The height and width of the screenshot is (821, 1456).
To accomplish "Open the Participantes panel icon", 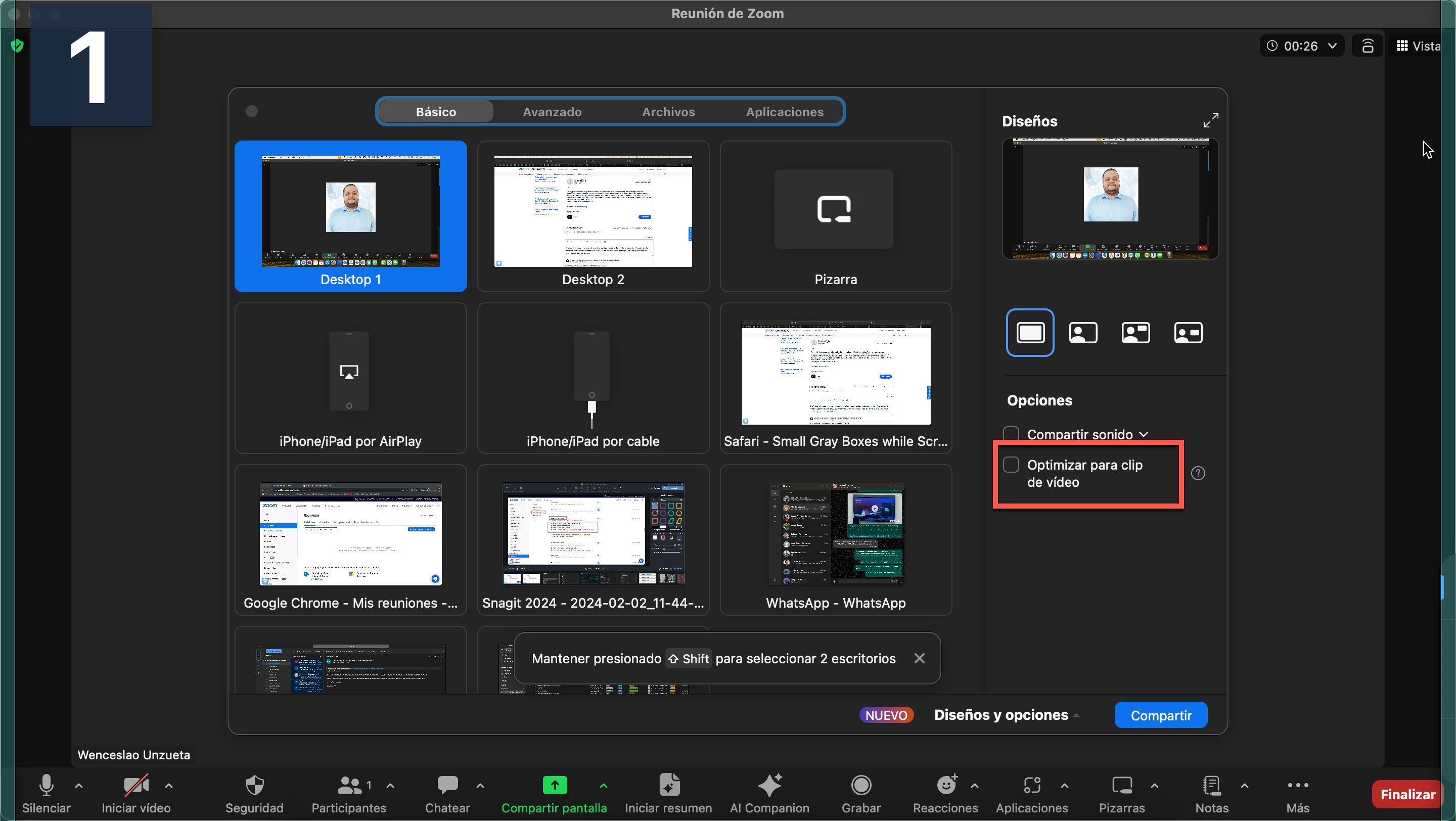I will click(349, 785).
